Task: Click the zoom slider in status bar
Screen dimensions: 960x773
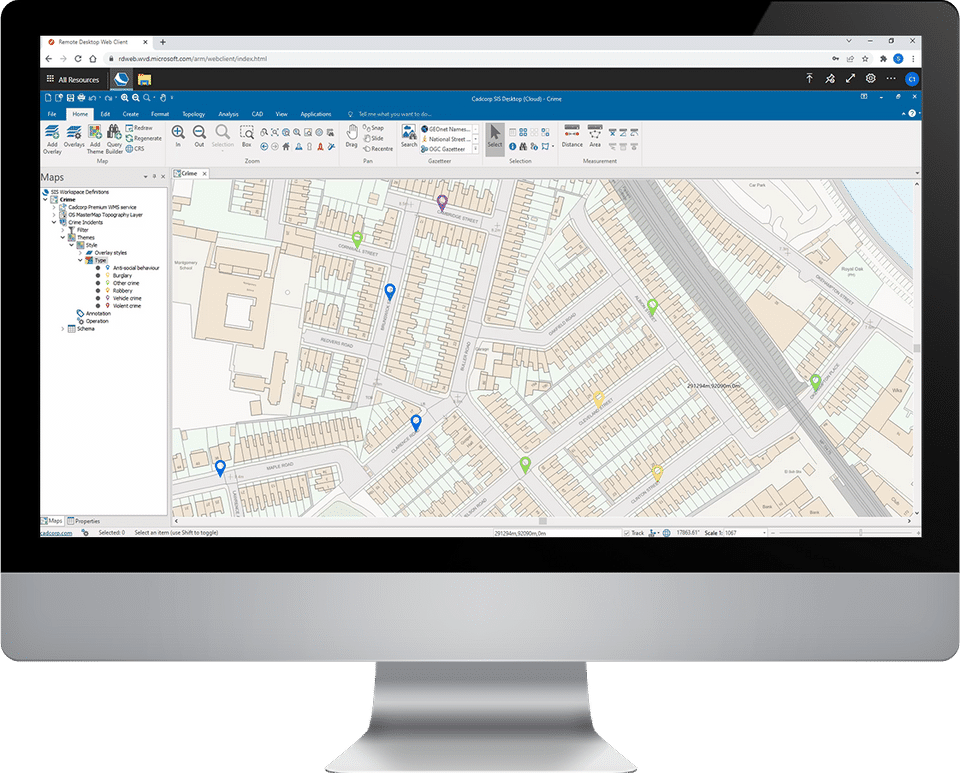Action: pyautogui.click(x=861, y=533)
